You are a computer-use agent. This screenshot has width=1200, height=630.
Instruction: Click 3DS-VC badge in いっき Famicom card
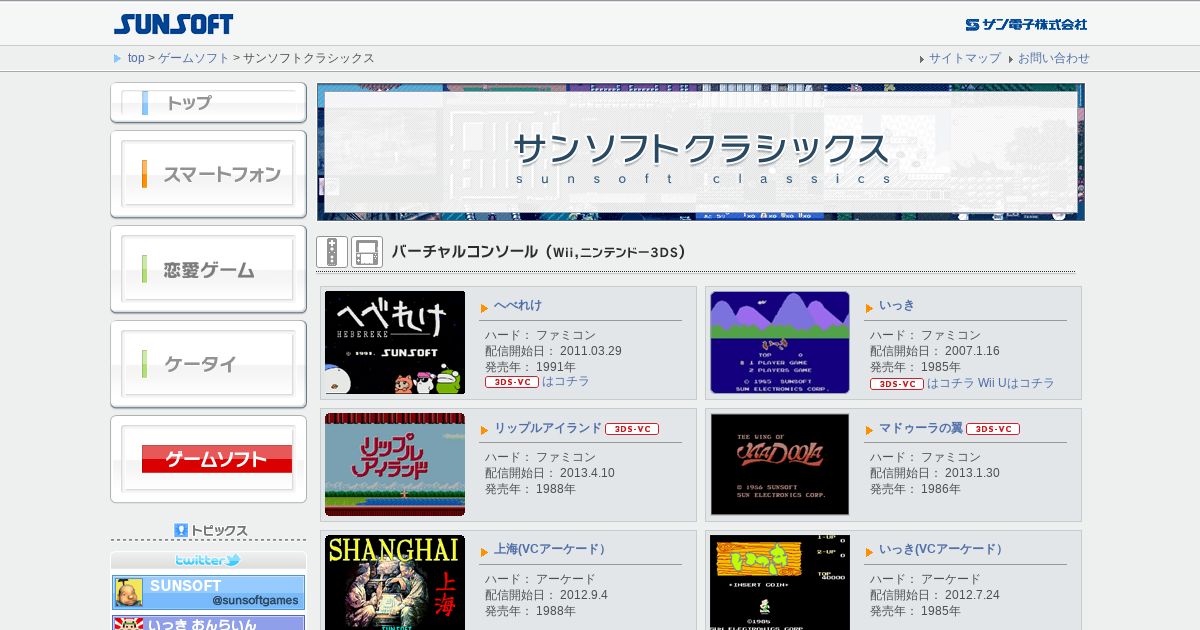(x=897, y=384)
